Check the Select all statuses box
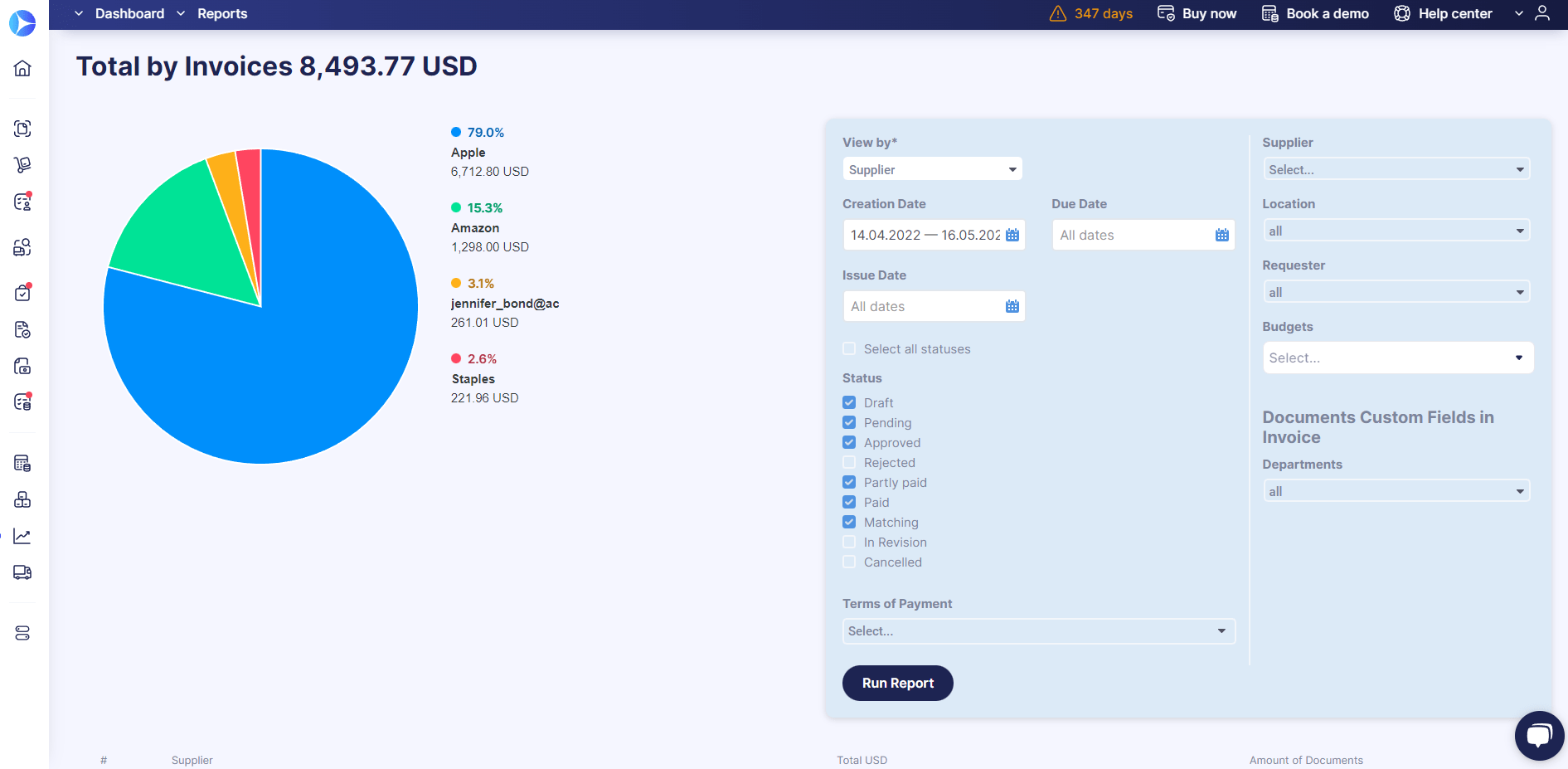The width and height of the screenshot is (1568, 769). 849,348
